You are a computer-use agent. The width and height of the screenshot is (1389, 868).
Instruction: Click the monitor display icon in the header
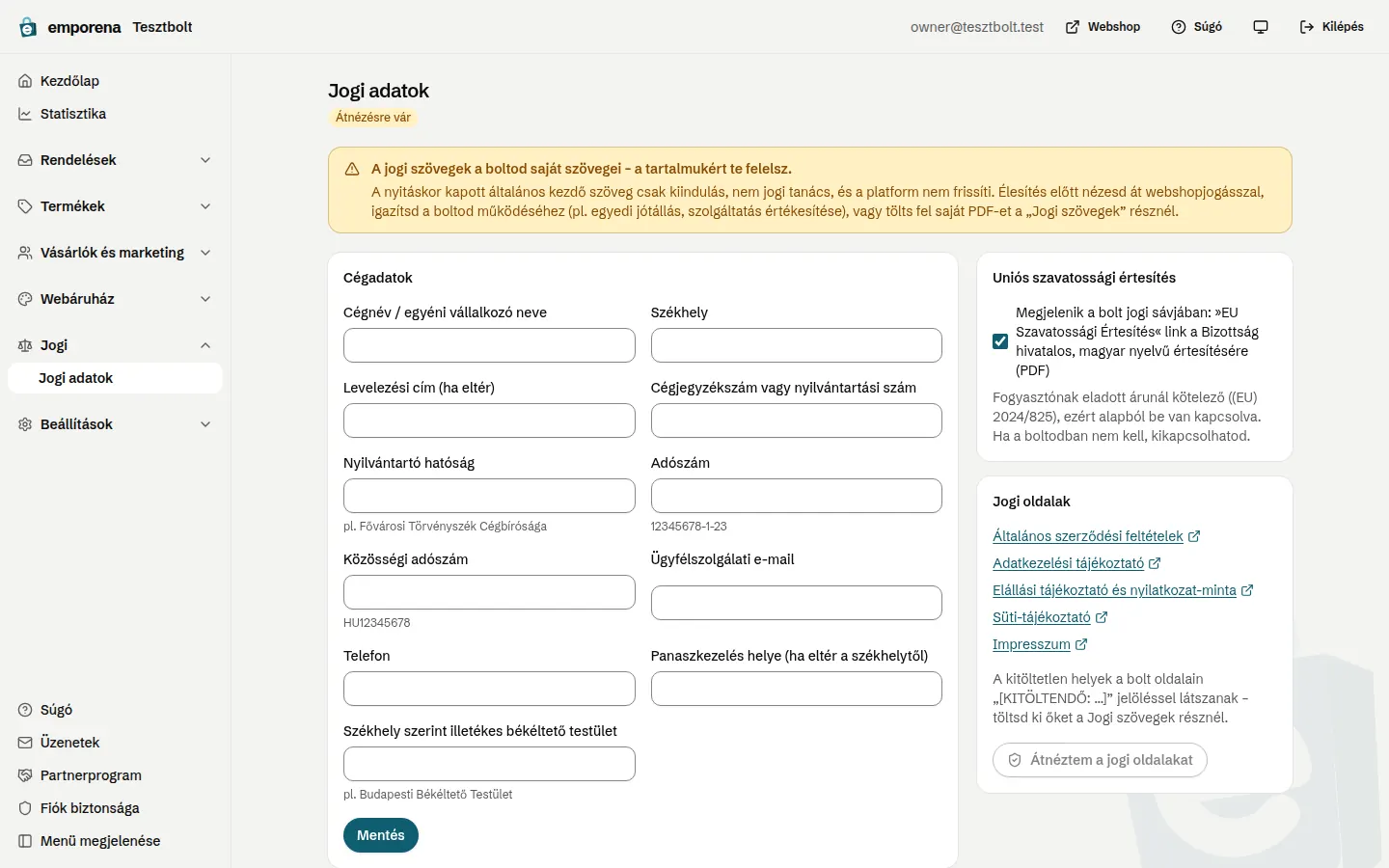pos(1261,27)
